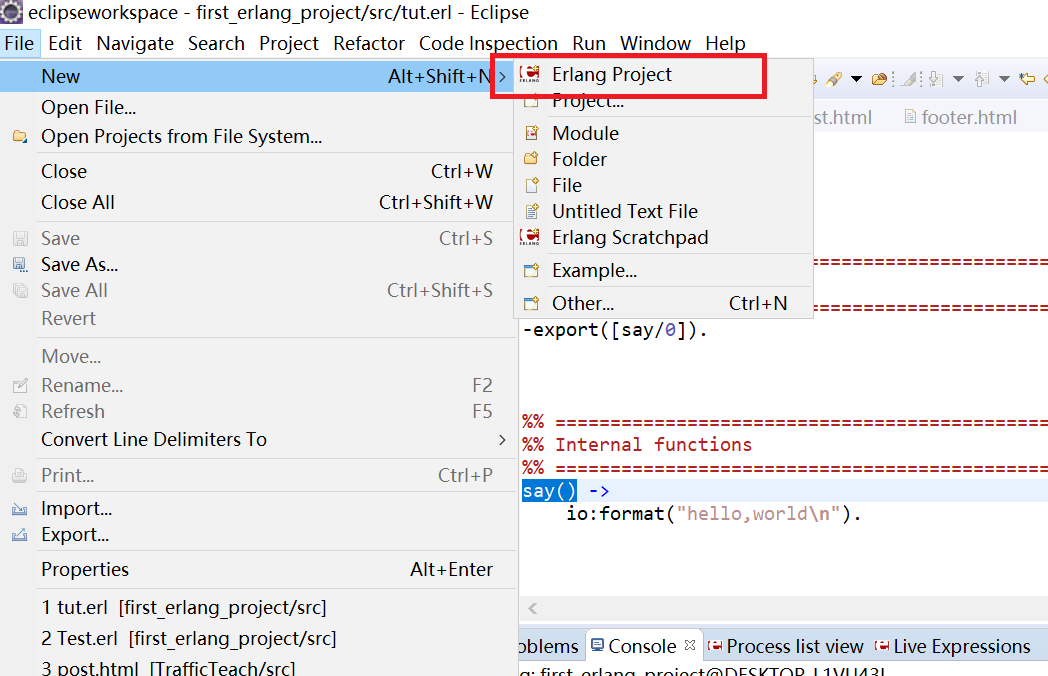
Task: Reopen recent file 2 Test.erl
Action: tap(258, 639)
